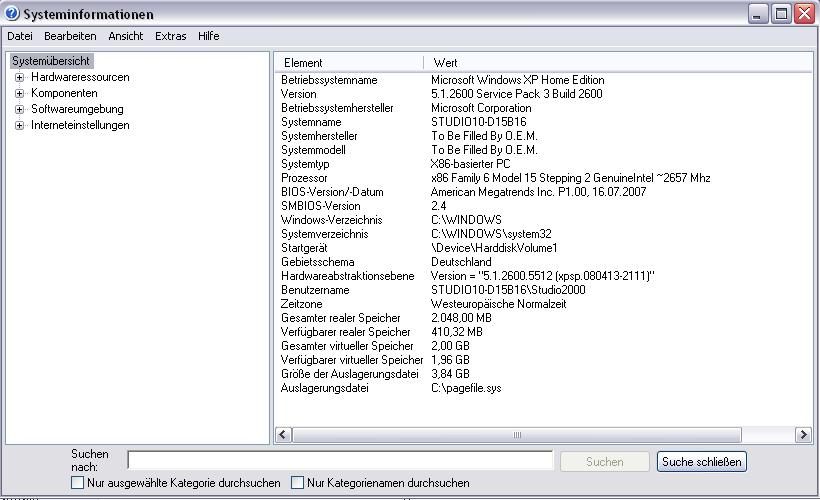Minimize the Systeminformationen window
The height and width of the screenshot is (500, 820).
point(757,14)
